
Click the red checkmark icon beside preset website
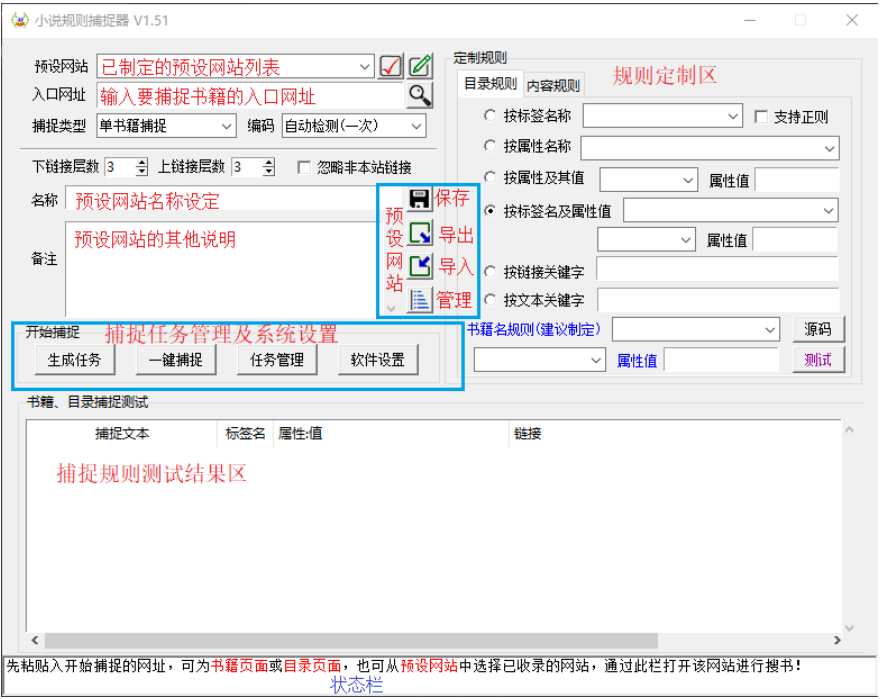(391, 67)
